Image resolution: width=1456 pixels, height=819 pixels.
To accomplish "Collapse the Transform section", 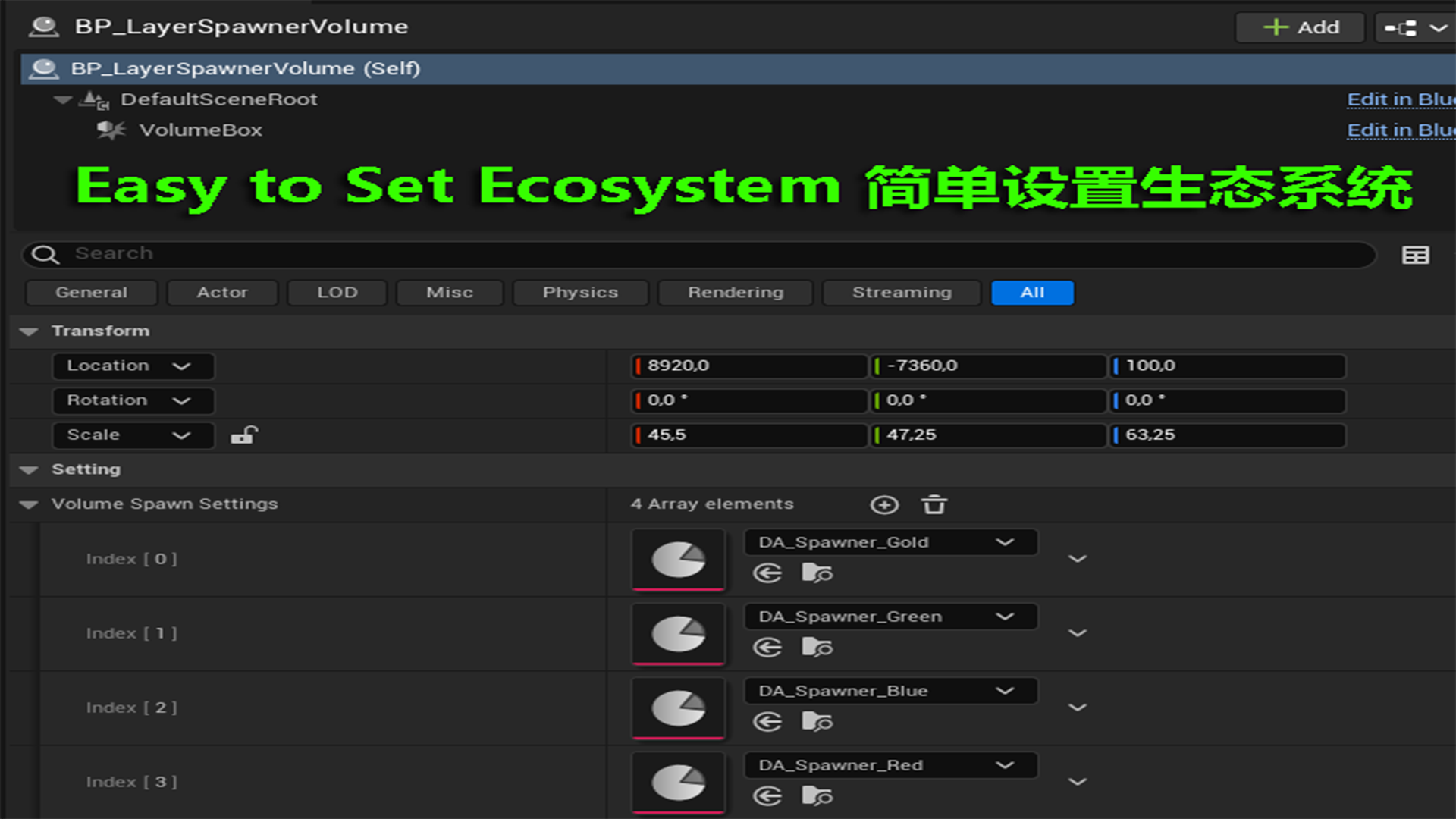I will coord(29,331).
